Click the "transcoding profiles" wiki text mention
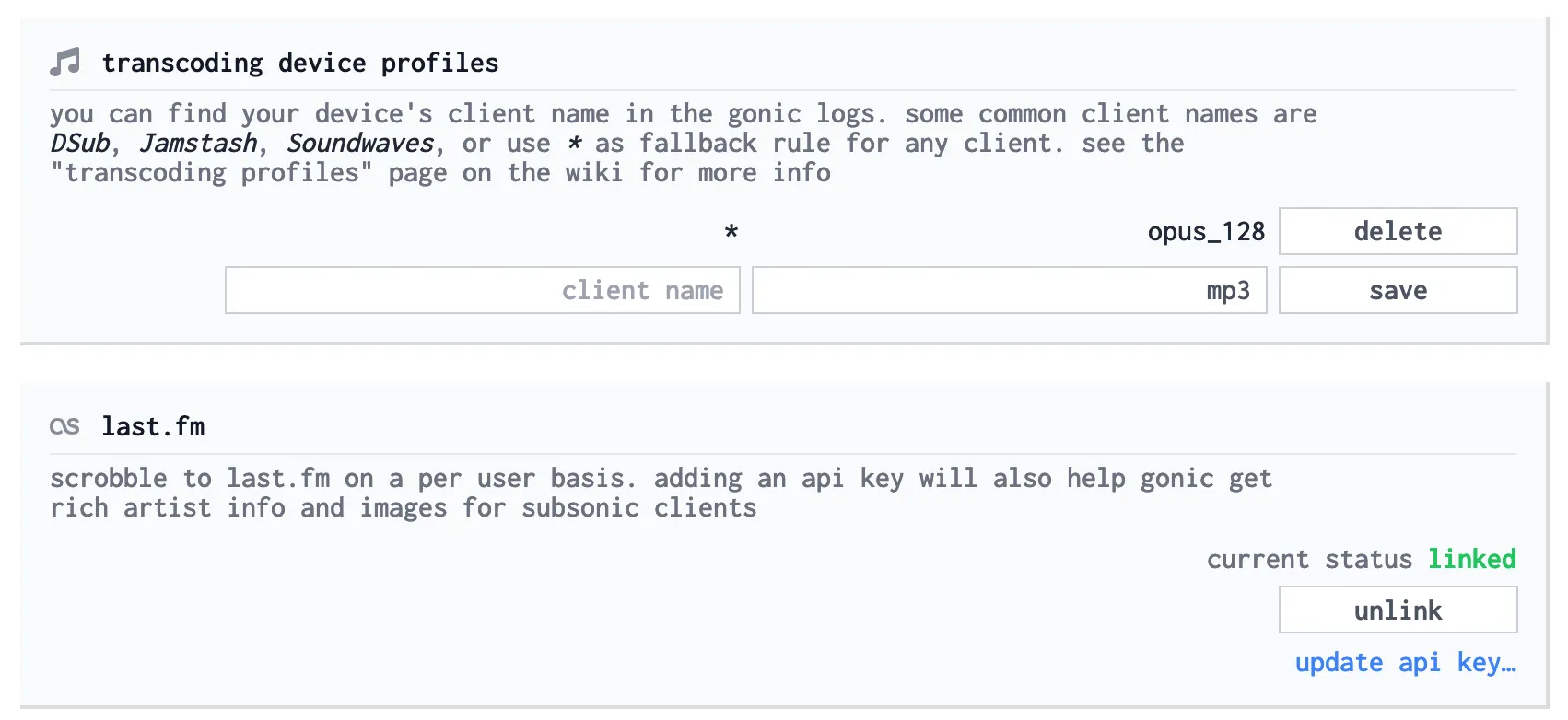 (x=211, y=173)
